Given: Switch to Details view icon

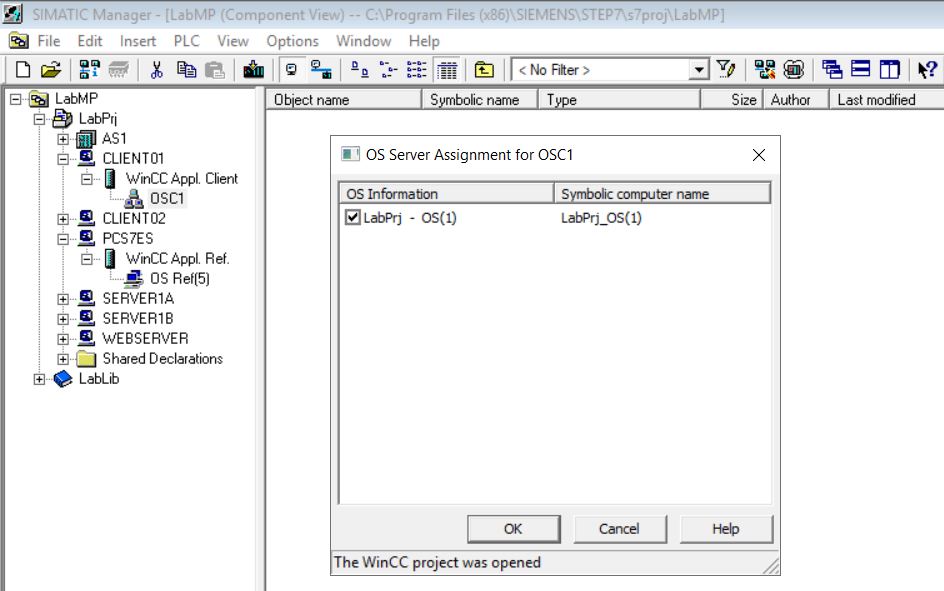Looking at the screenshot, I should pyautogui.click(x=447, y=70).
